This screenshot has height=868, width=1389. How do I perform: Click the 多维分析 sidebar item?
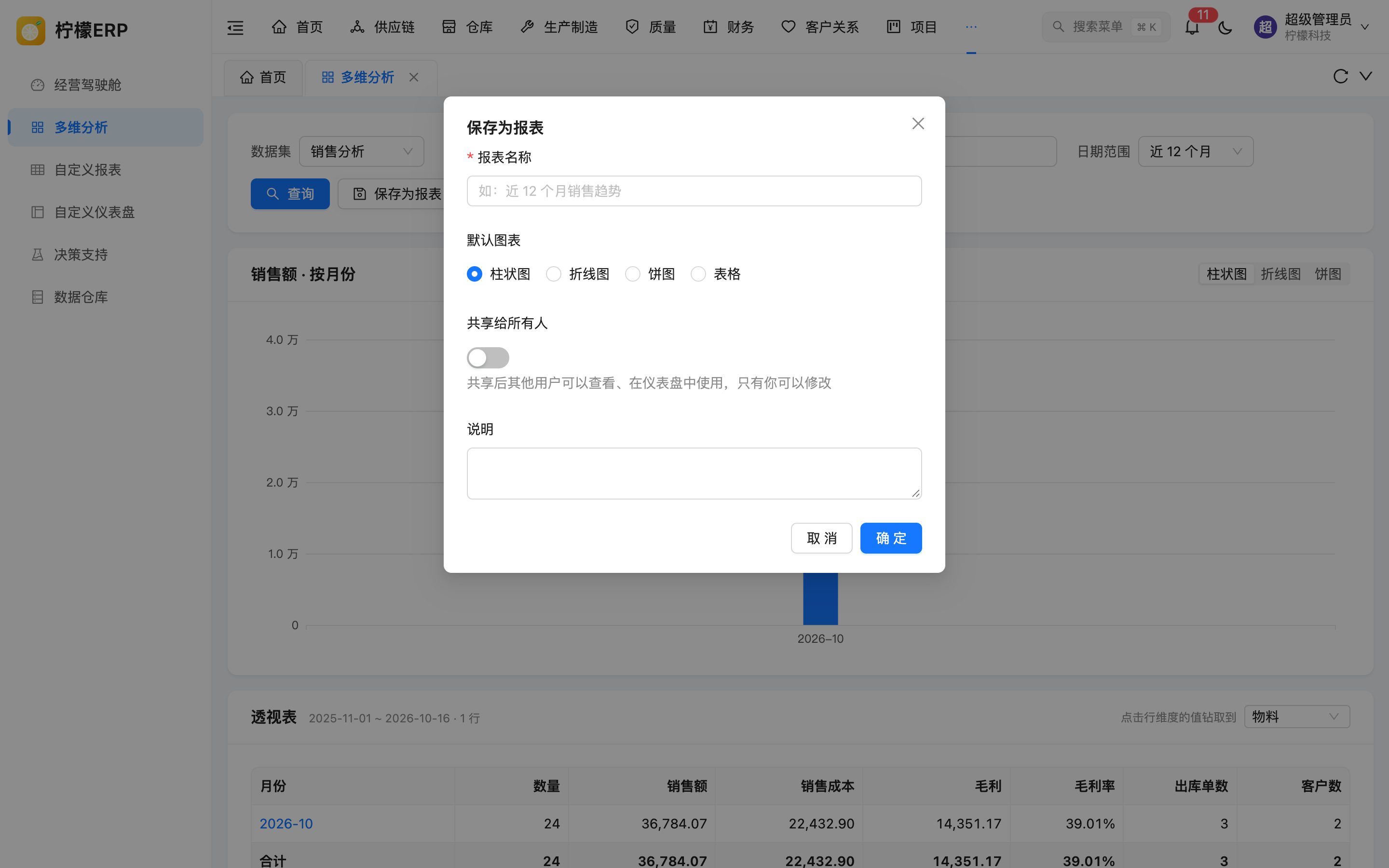click(x=106, y=127)
